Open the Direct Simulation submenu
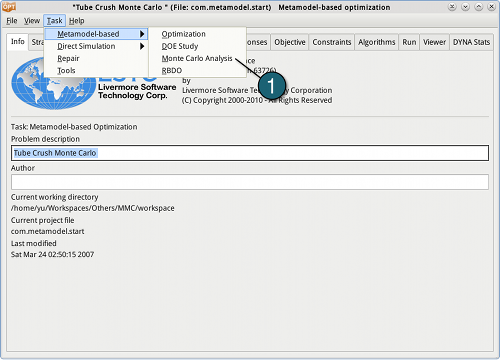 click(x=96, y=46)
